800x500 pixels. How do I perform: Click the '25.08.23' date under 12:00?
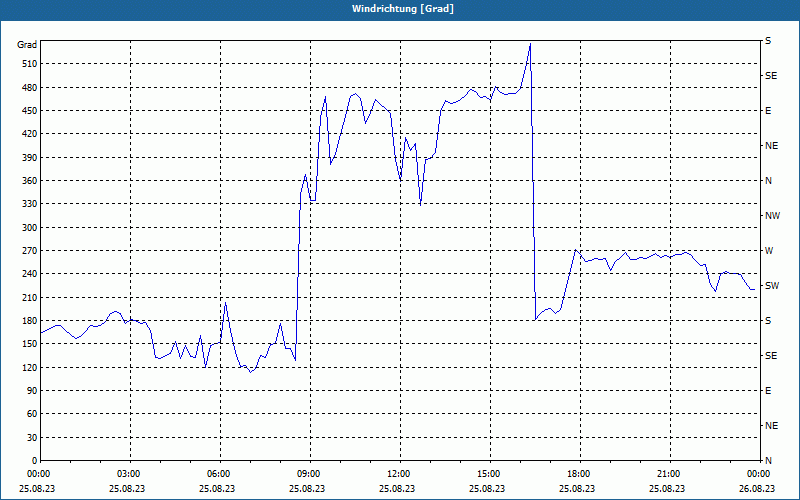[x=397, y=488]
